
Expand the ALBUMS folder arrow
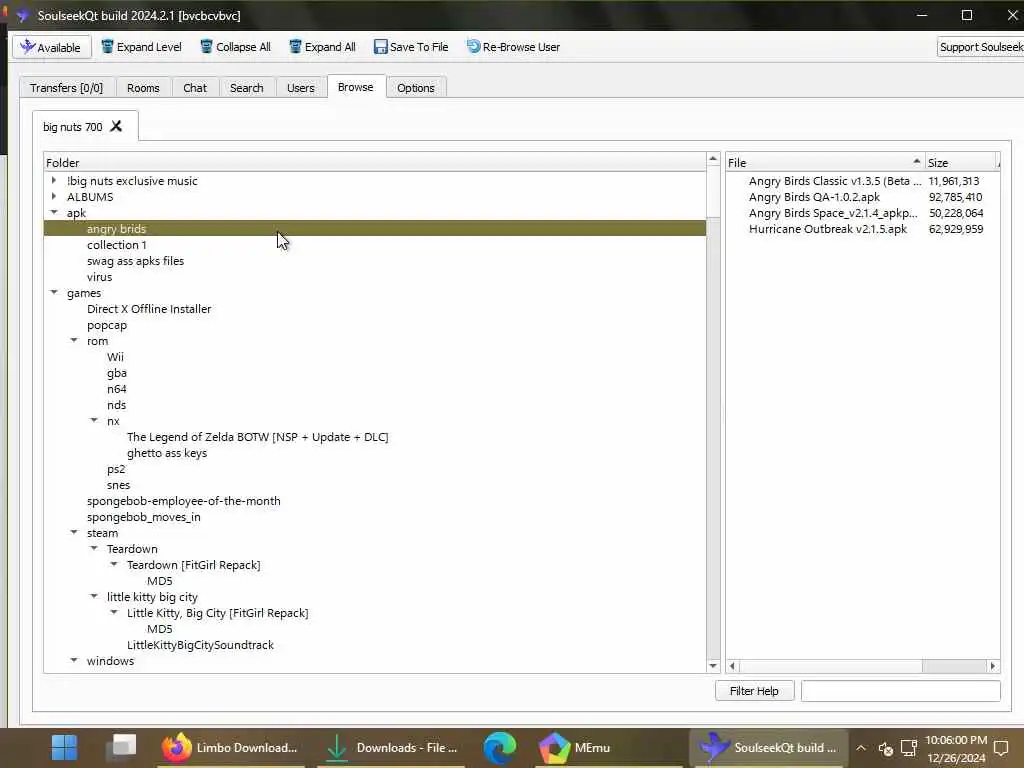click(x=54, y=196)
